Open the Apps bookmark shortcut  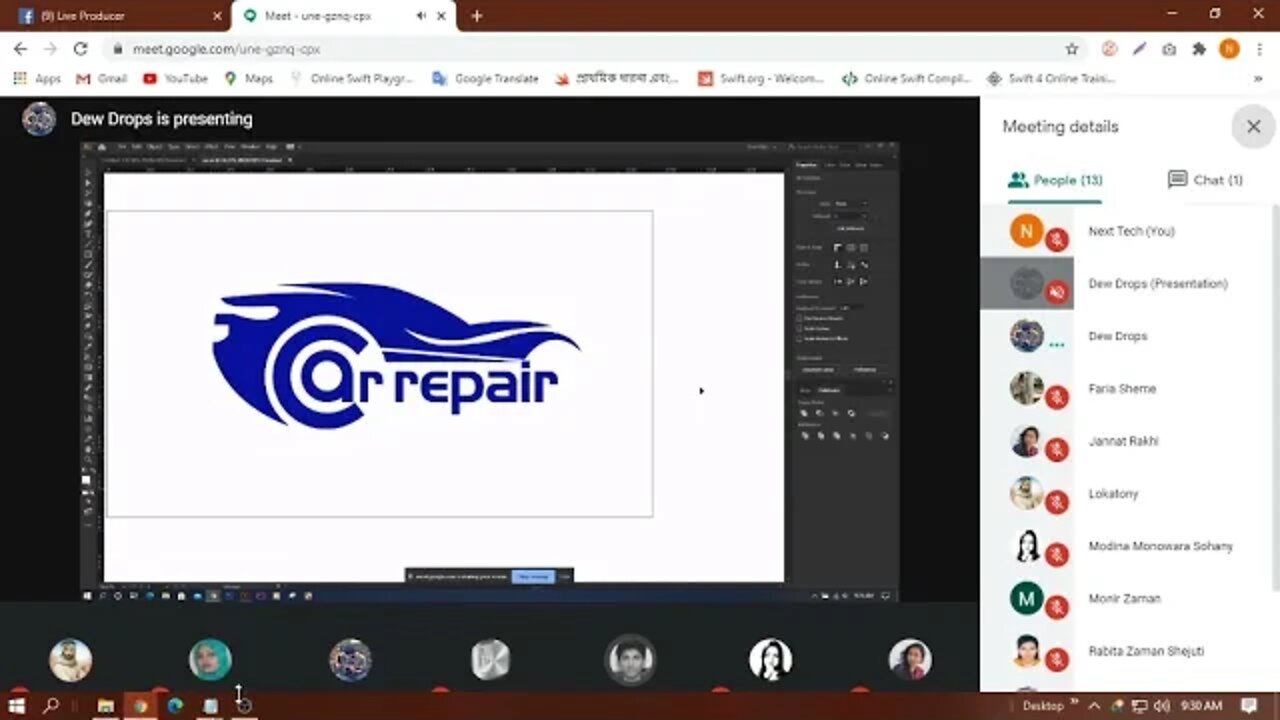click(37, 78)
